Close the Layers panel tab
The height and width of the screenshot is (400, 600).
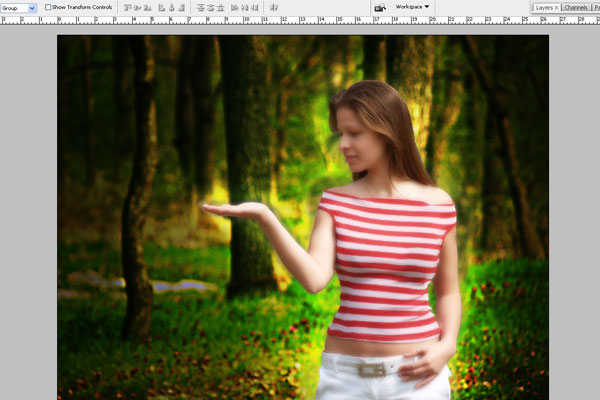[x=556, y=7]
